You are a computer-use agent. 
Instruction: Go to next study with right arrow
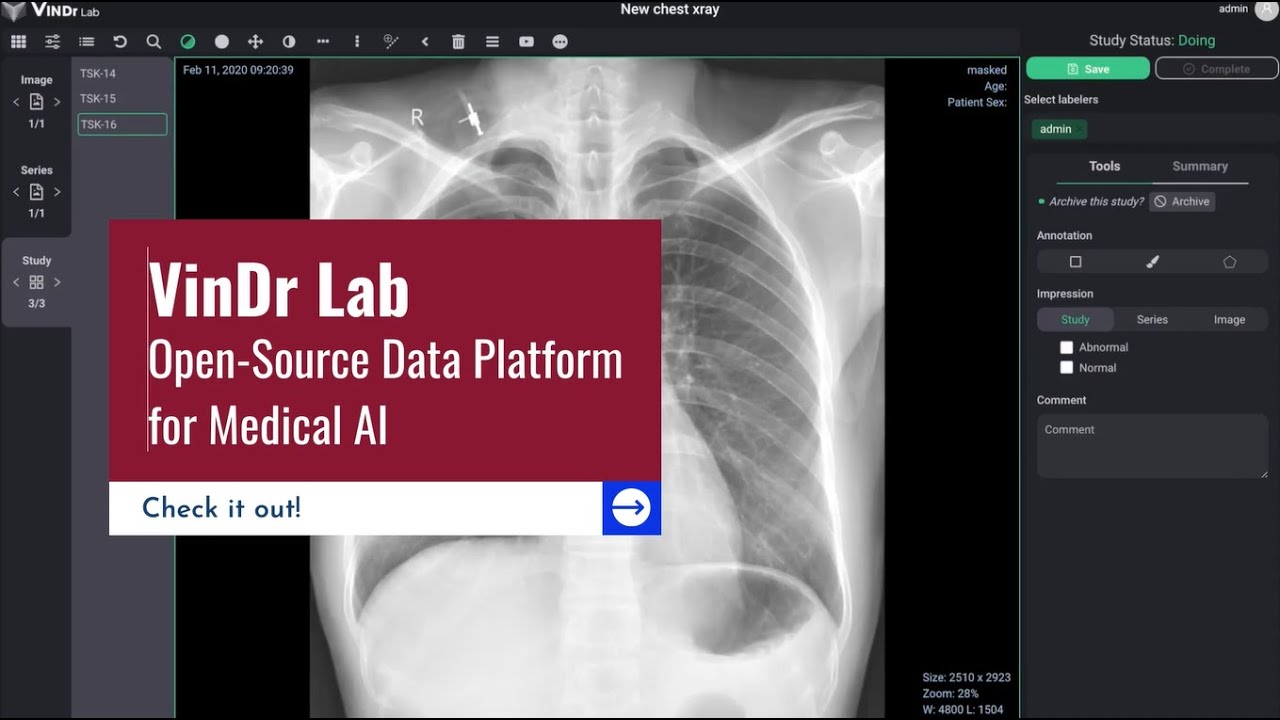tap(57, 282)
